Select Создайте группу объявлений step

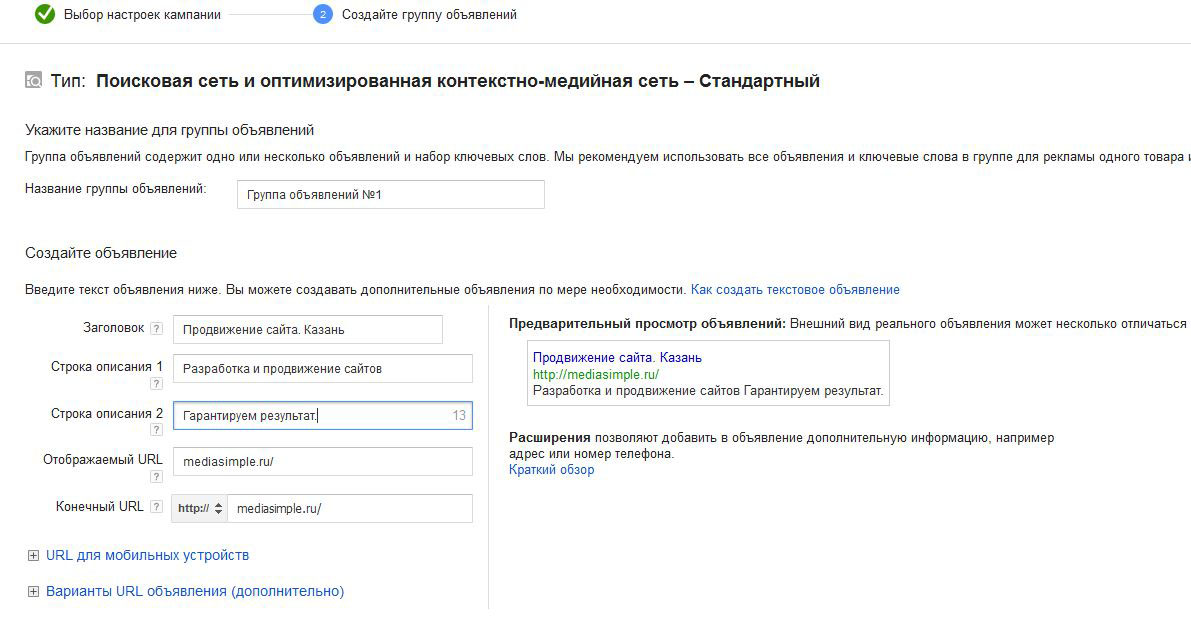[x=429, y=15]
